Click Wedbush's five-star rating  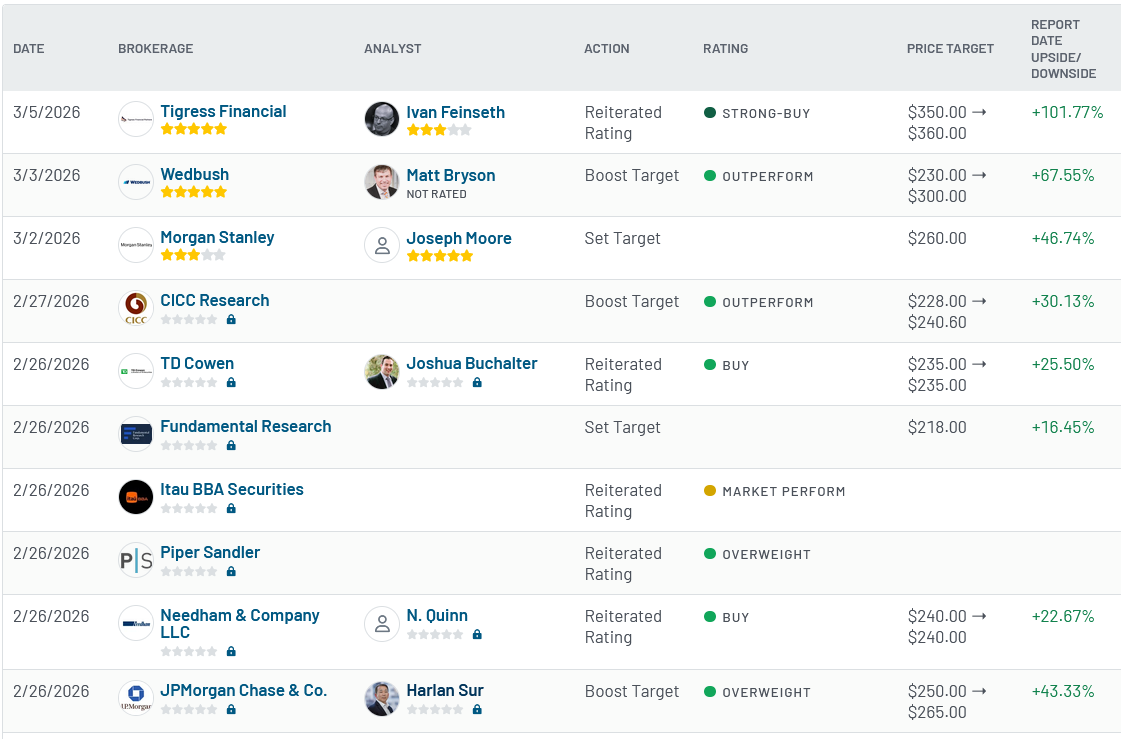[194, 192]
